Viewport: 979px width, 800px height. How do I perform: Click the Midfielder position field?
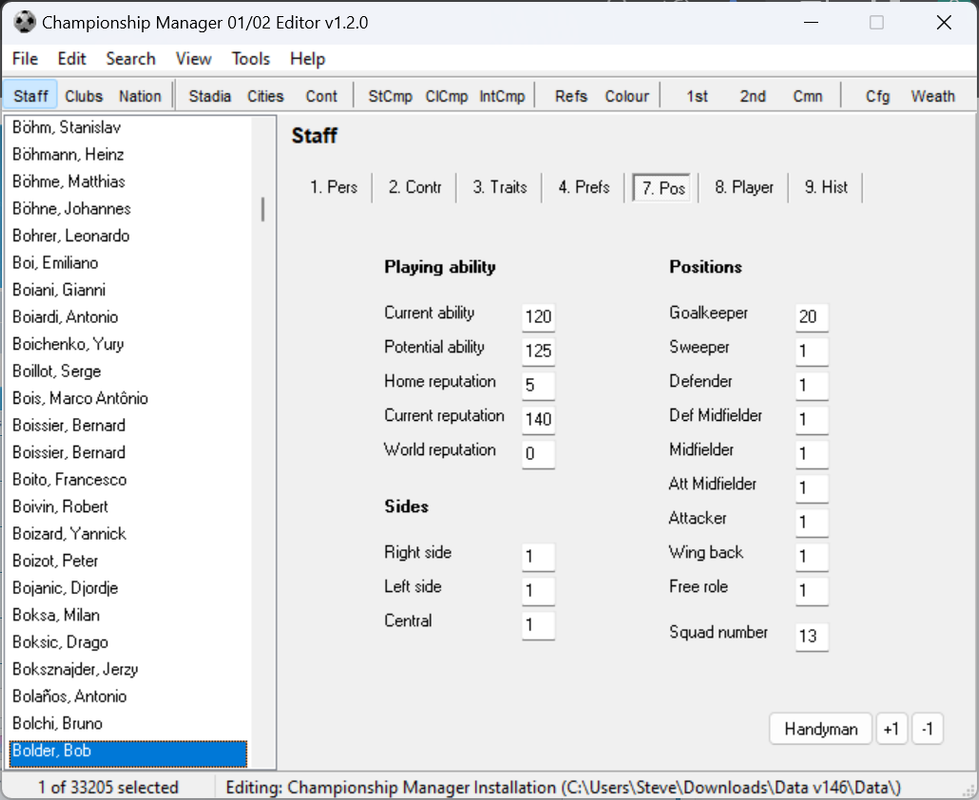(x=812, y=453)
